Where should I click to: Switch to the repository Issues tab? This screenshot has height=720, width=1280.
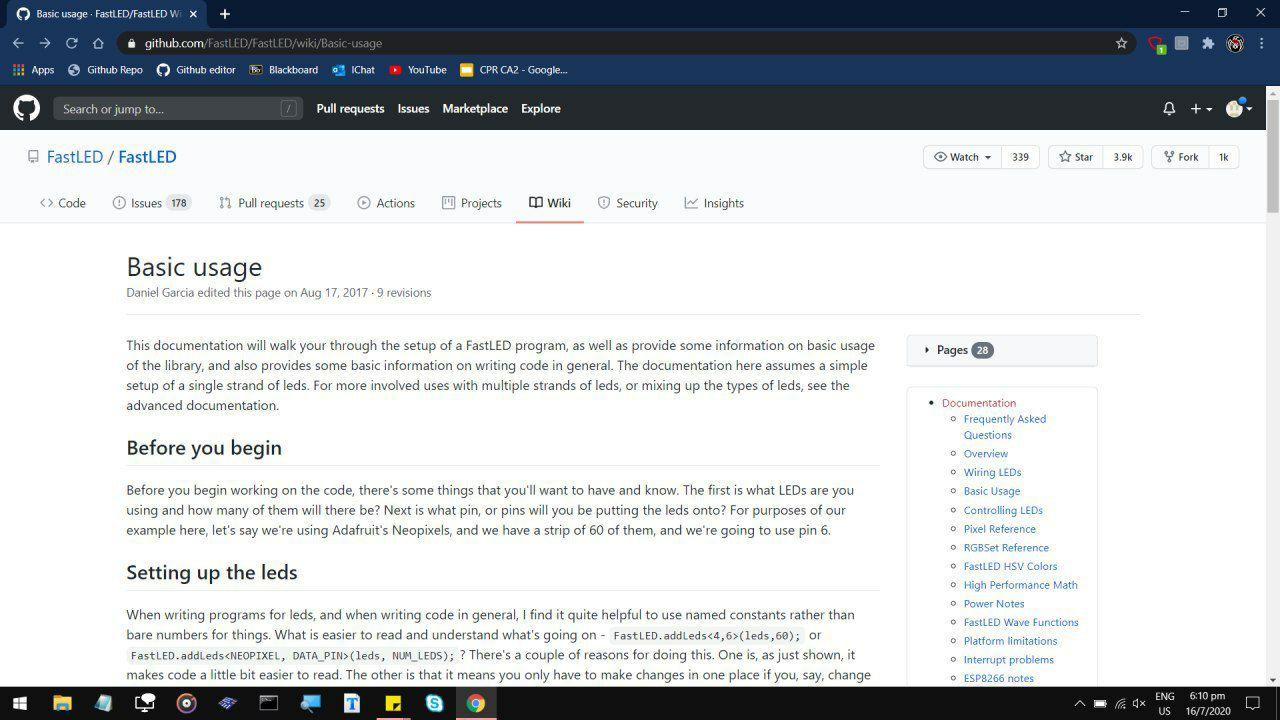click(x=151, y=203)
